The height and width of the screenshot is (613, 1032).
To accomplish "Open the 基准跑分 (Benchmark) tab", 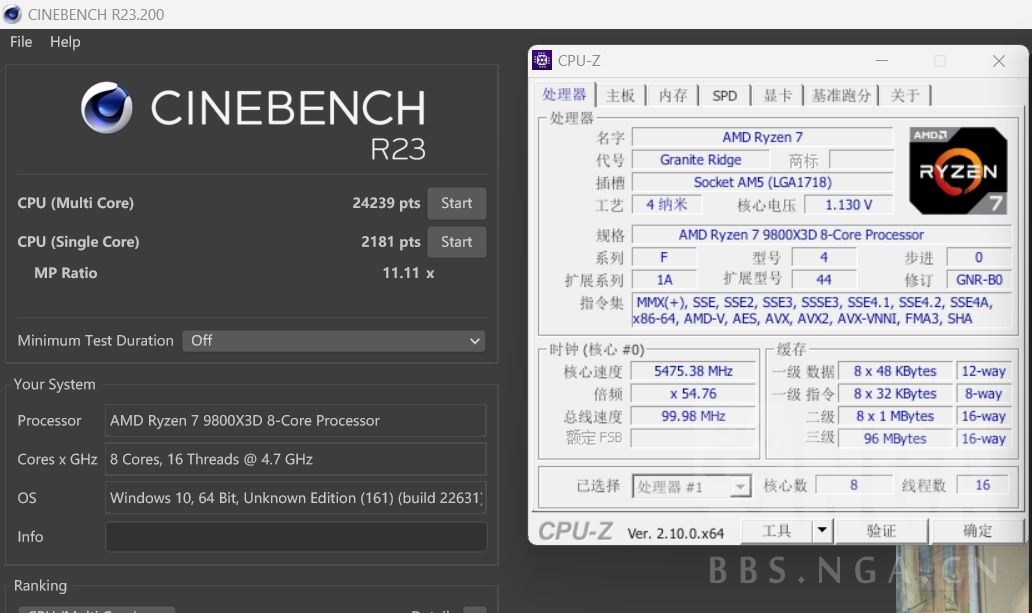I will pyautogui.click(x=843, y=95).
